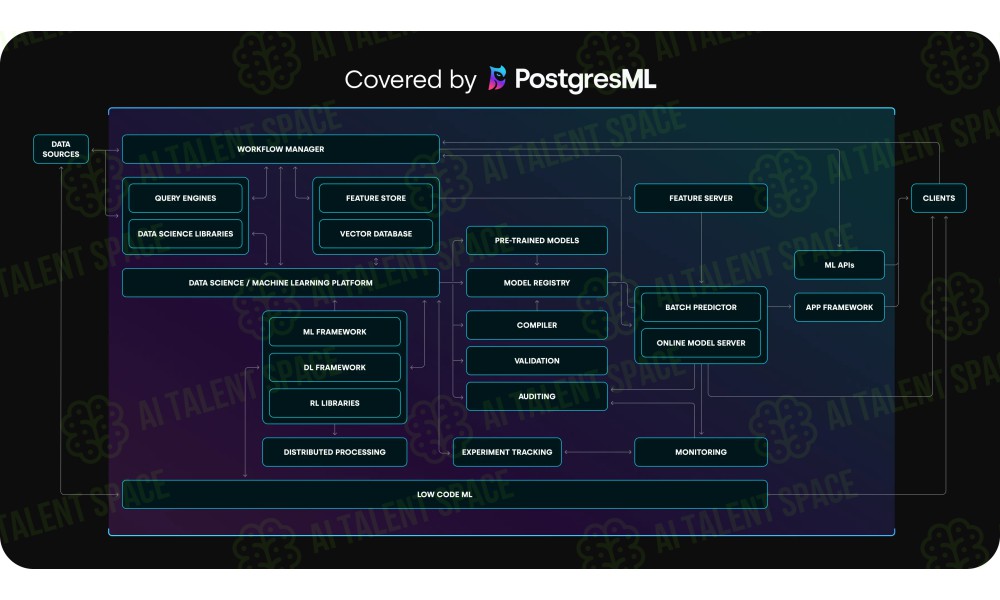The height and width of the screenshot is (600, 1000).
Task: Select the "EXPERIMENT TRACKING" box
Action: click(x=507, y=452)
